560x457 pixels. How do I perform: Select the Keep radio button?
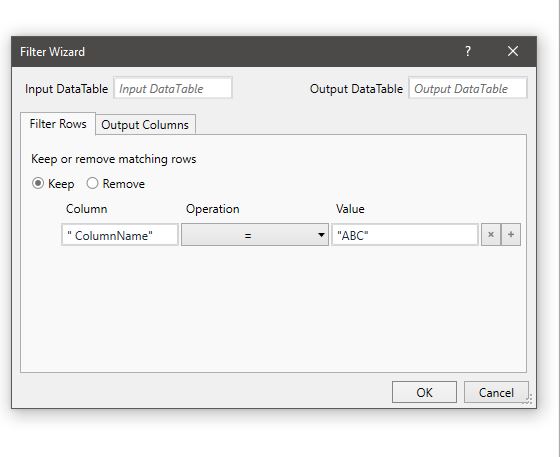(38, 184)
